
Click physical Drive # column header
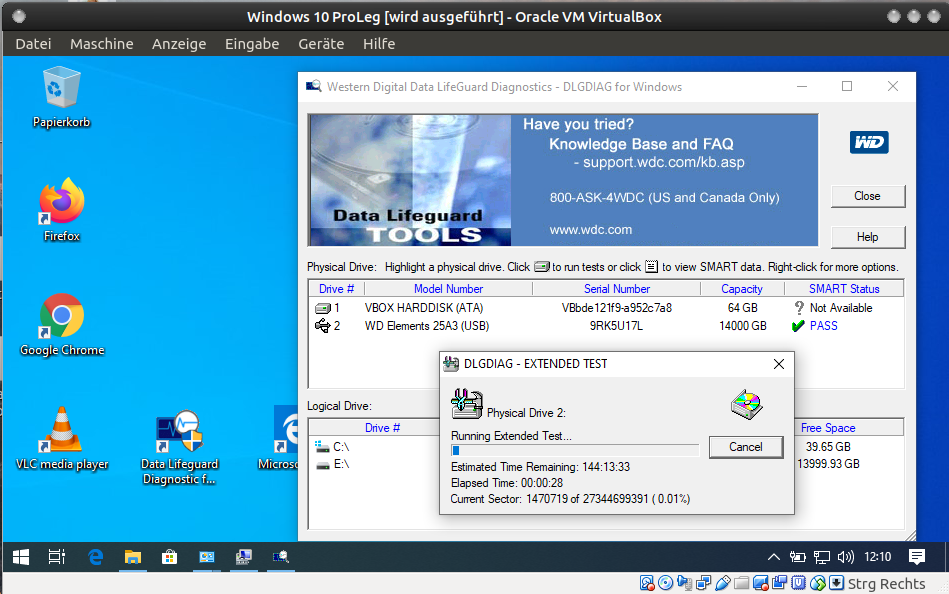click(337, 289)
